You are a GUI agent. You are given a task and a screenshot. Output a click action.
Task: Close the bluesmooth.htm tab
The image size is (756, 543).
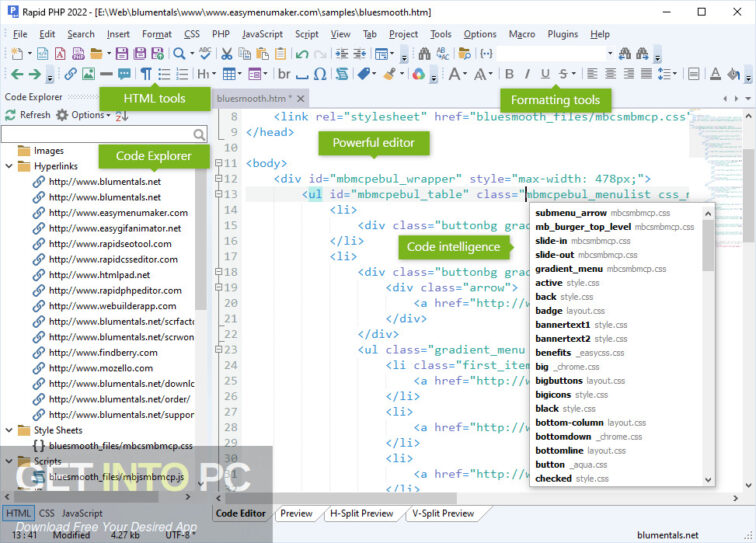(x=300, y=98)
